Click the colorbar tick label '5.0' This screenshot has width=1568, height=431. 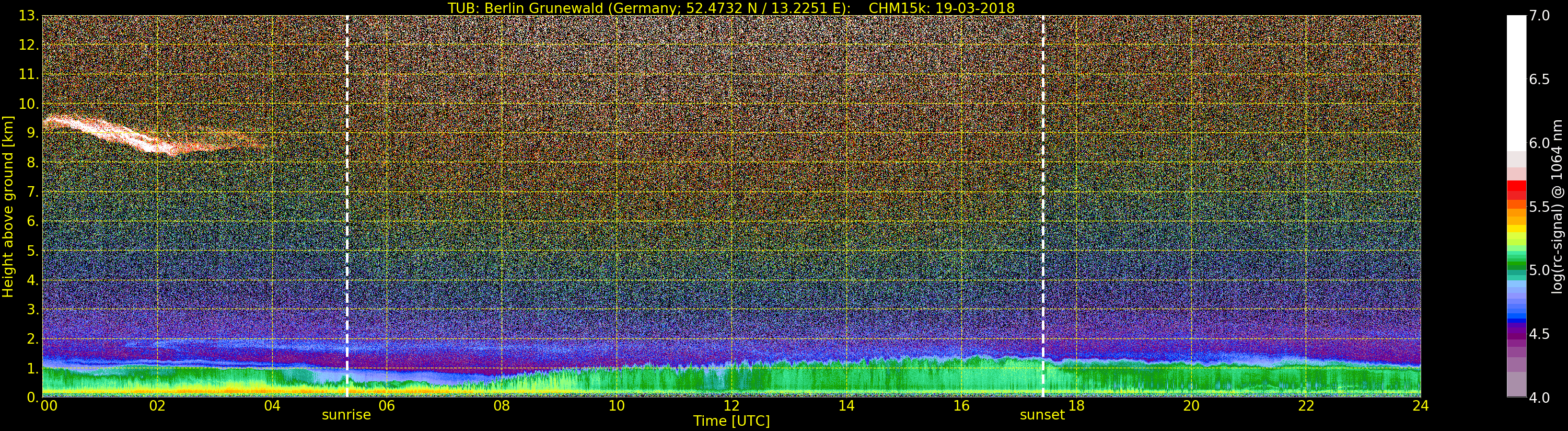[x=1539, y=270]
